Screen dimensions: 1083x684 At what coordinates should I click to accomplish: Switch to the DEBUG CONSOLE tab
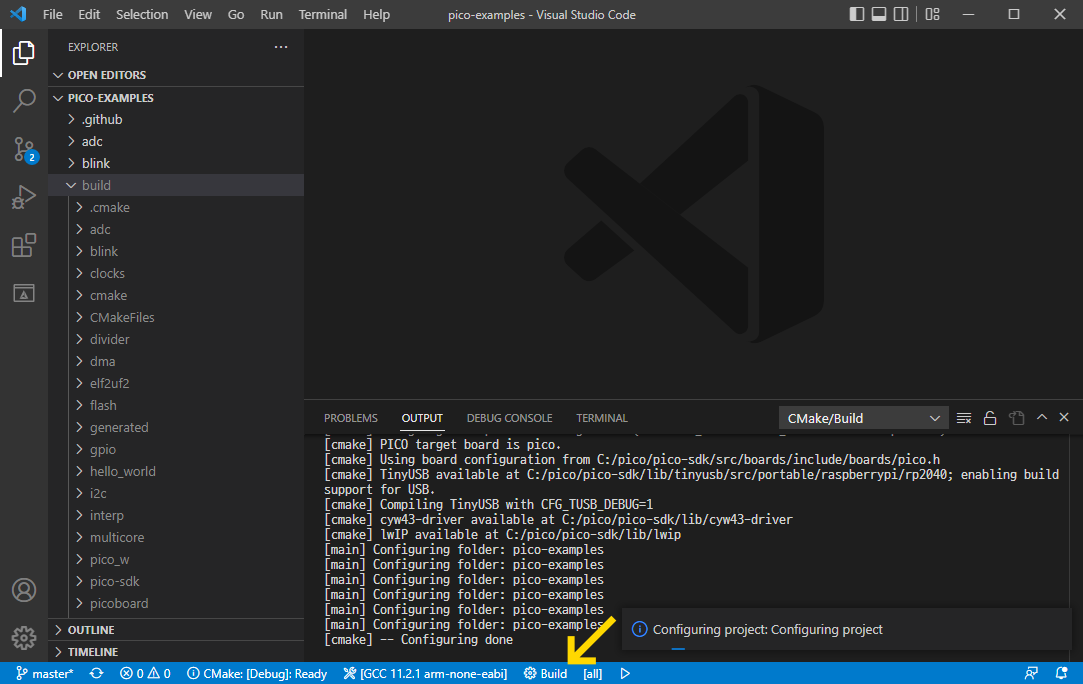[x=510, y=418]
